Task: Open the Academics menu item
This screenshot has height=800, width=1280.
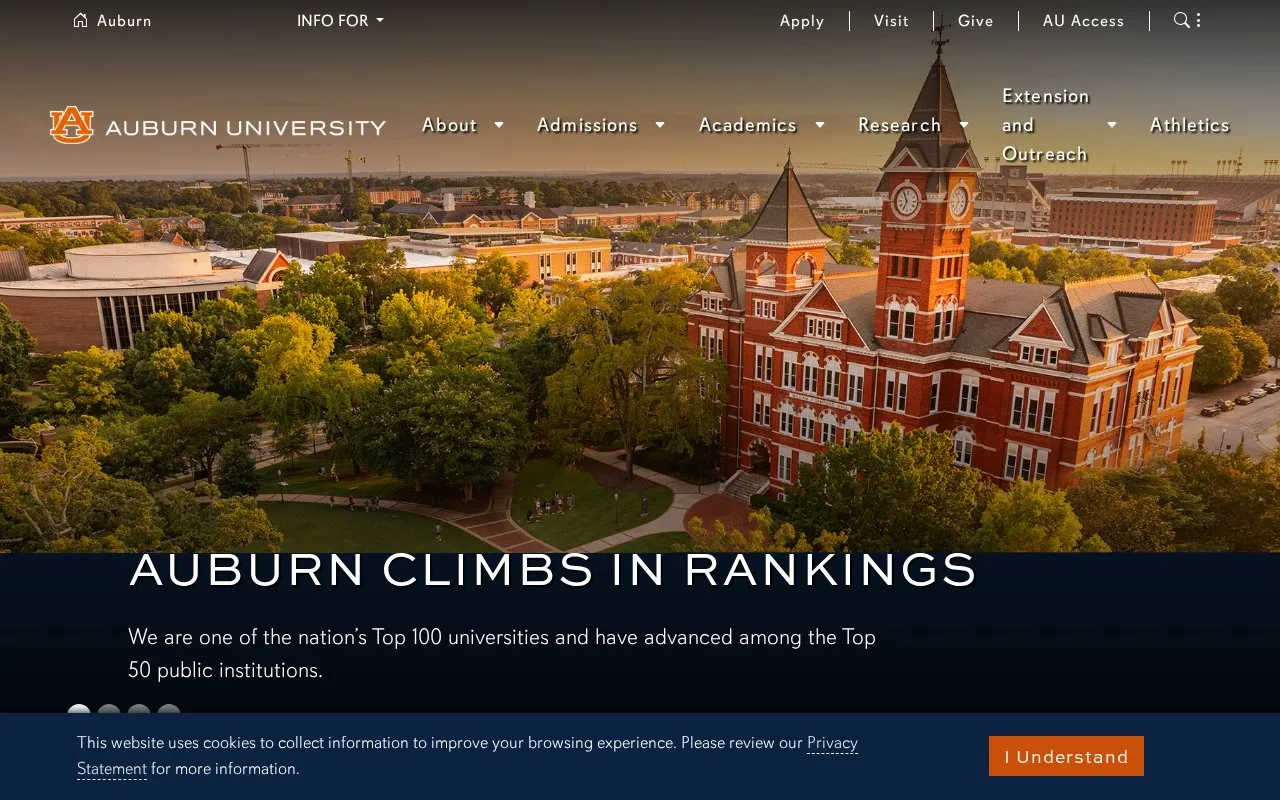Action: pos(748,125)
